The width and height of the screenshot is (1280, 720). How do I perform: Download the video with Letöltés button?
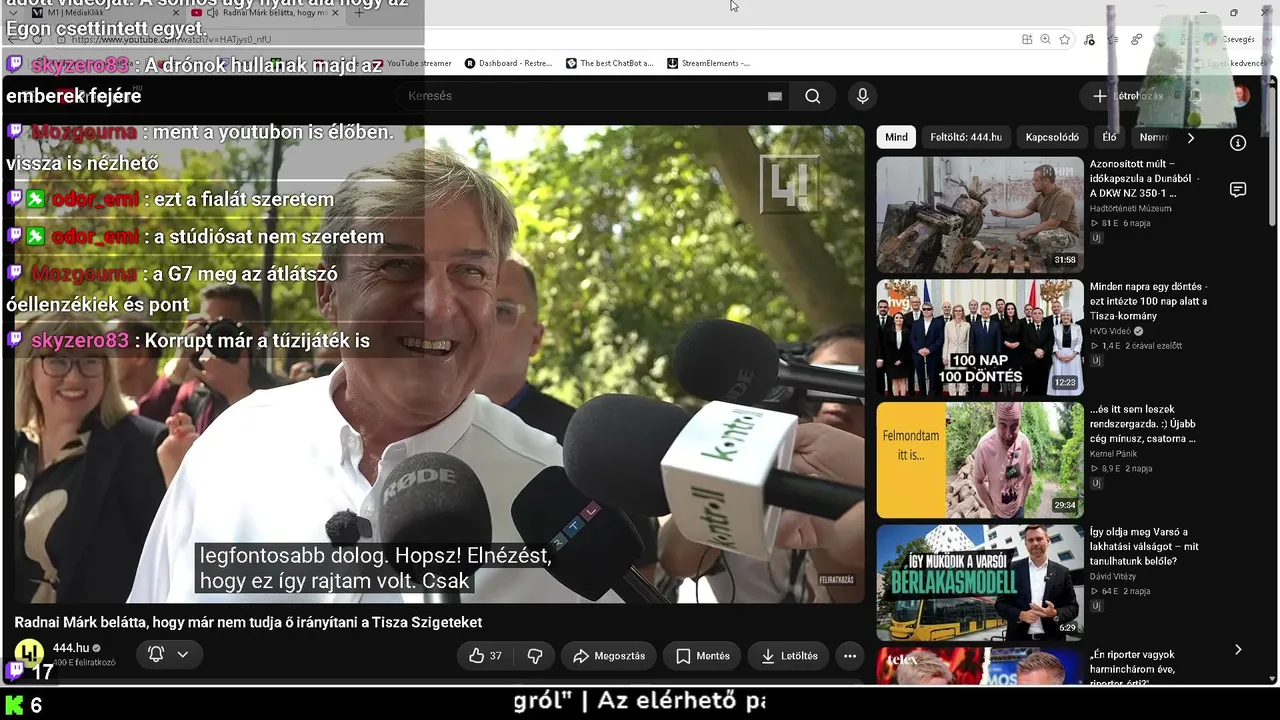tap(789, 656)
